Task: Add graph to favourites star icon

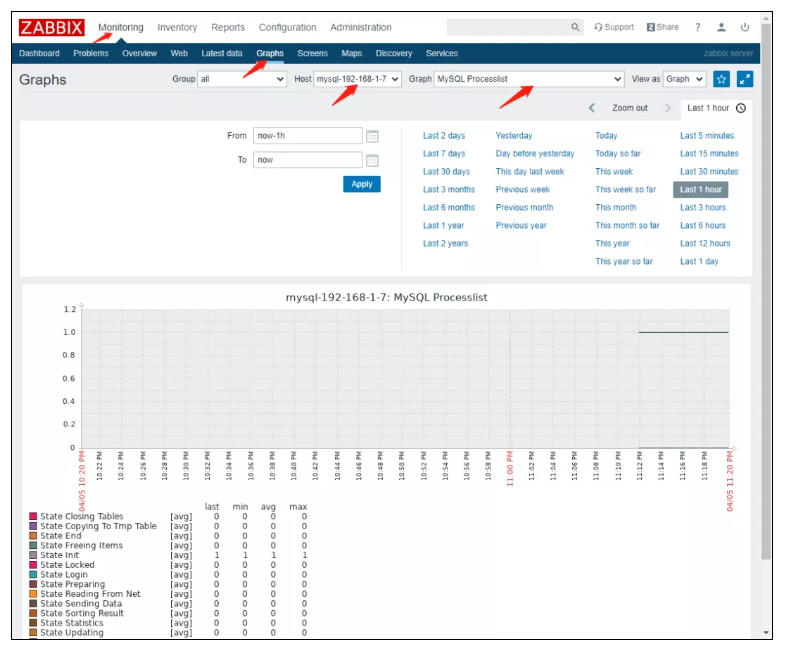Action: click(721, 79)
